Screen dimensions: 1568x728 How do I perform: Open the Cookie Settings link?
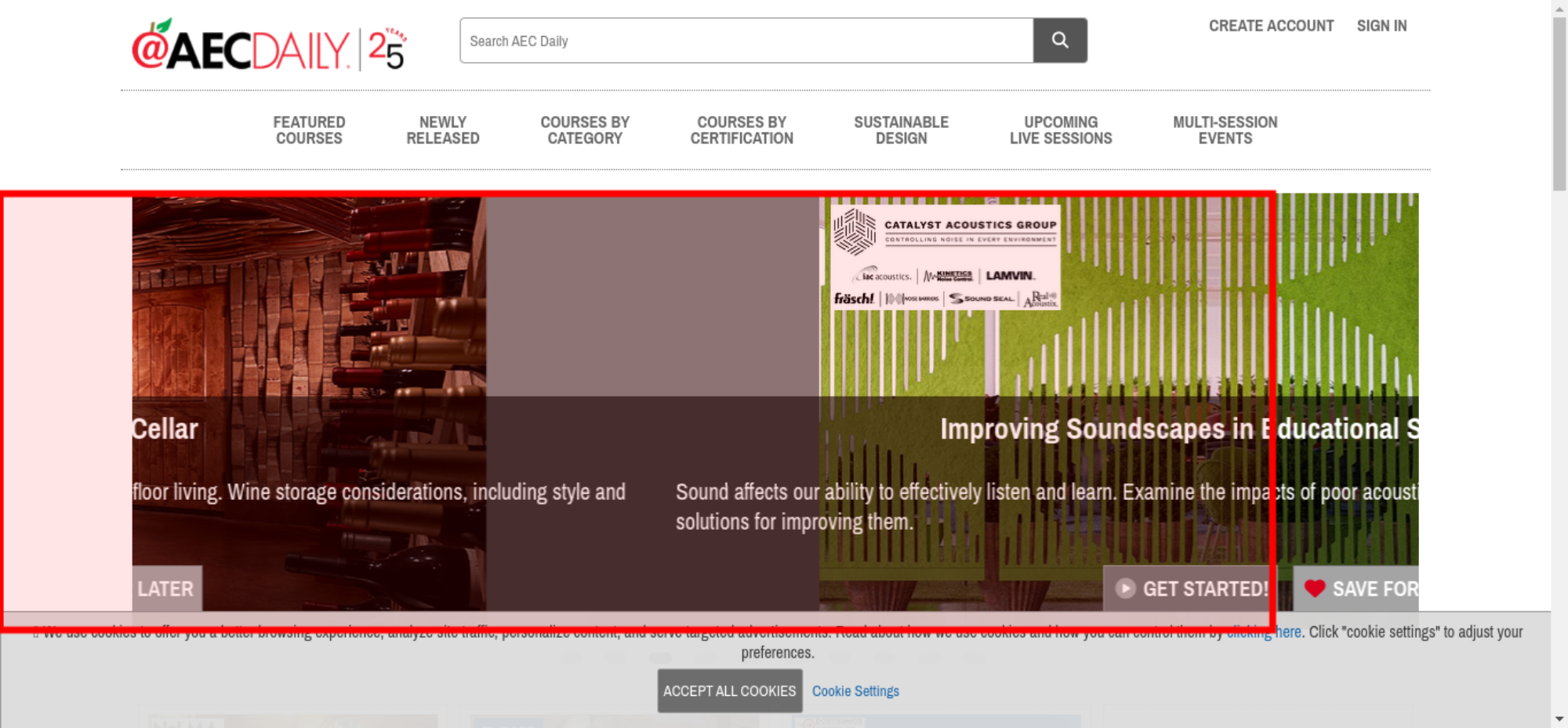855,691
